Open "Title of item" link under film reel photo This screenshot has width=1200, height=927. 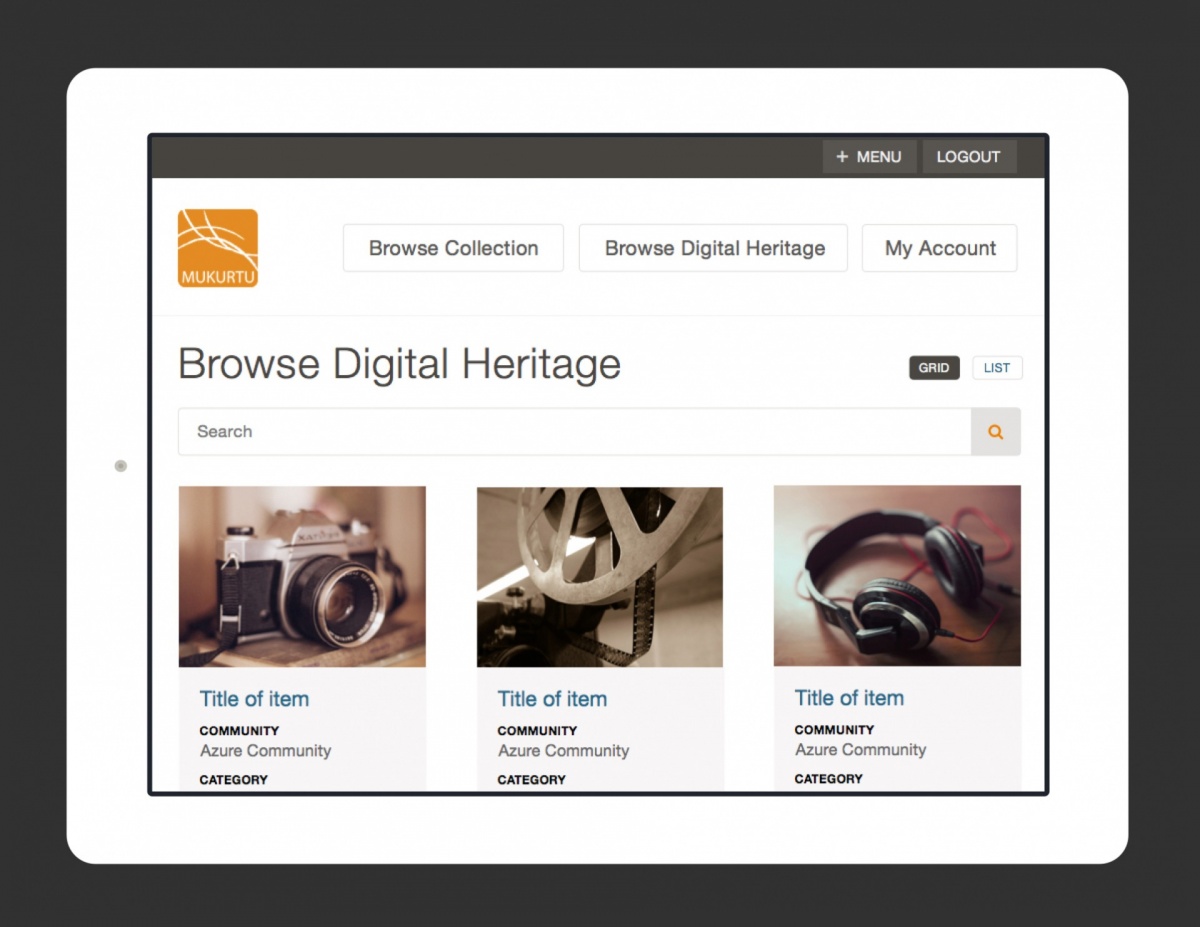552,699
